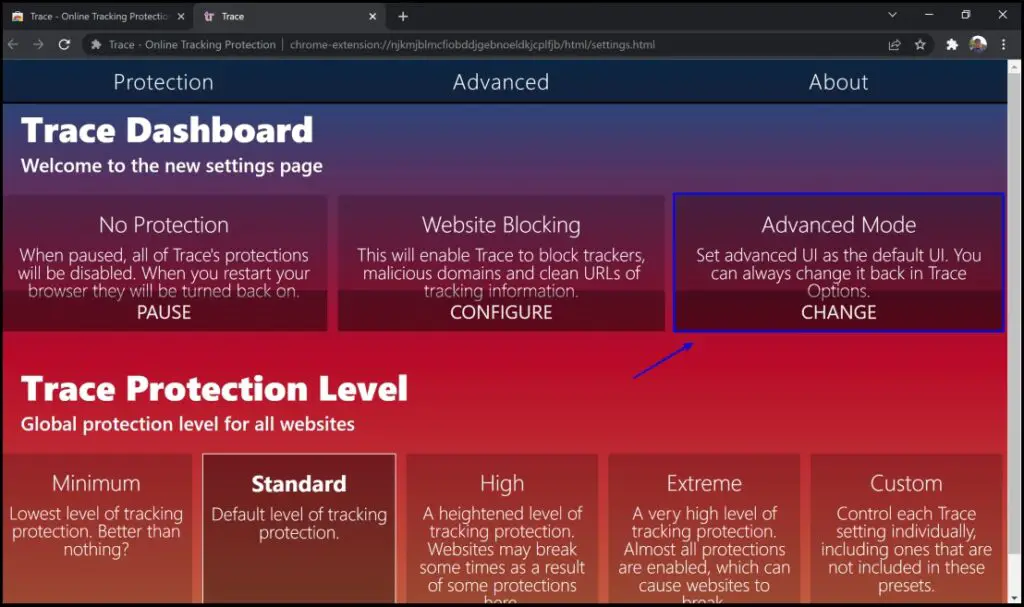The height and width of the screenshot is (607, 1024).
Task: Select the Minimum protection level
Action: tap(97, 529)
